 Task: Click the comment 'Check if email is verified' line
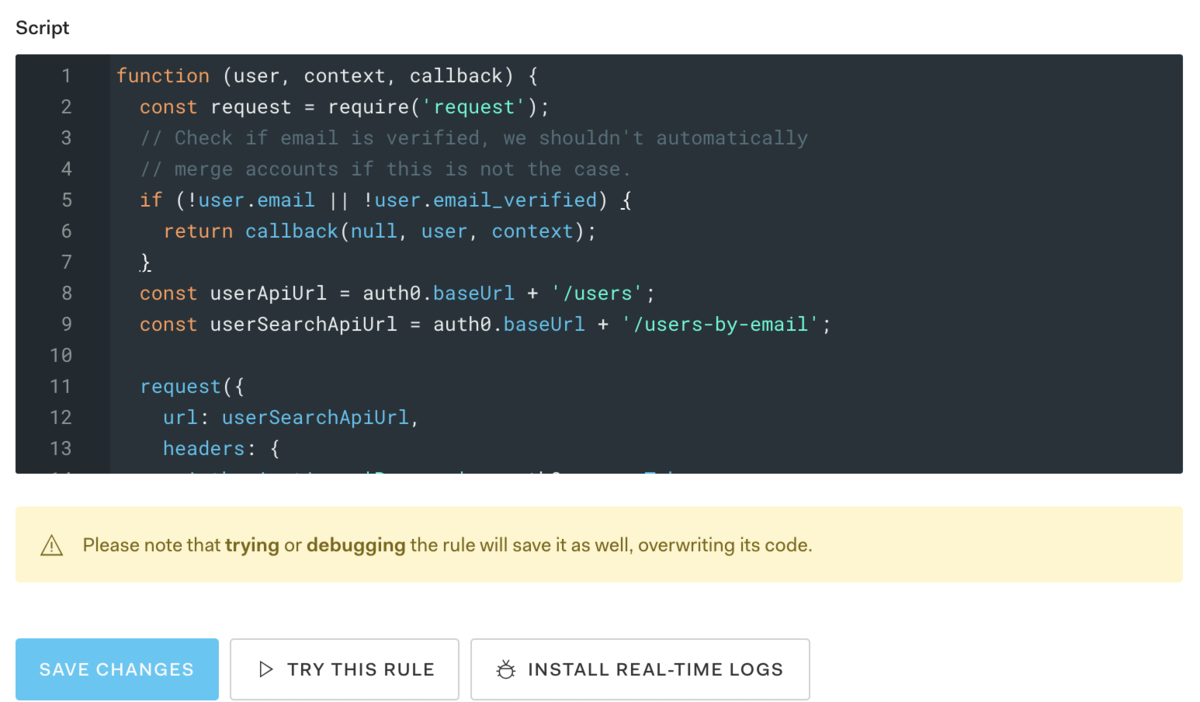point(474,138)
